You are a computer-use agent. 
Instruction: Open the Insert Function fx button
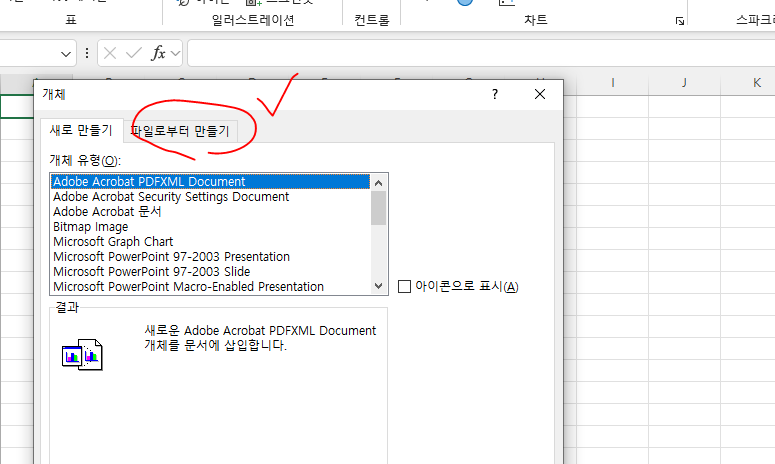click(159, 53)
